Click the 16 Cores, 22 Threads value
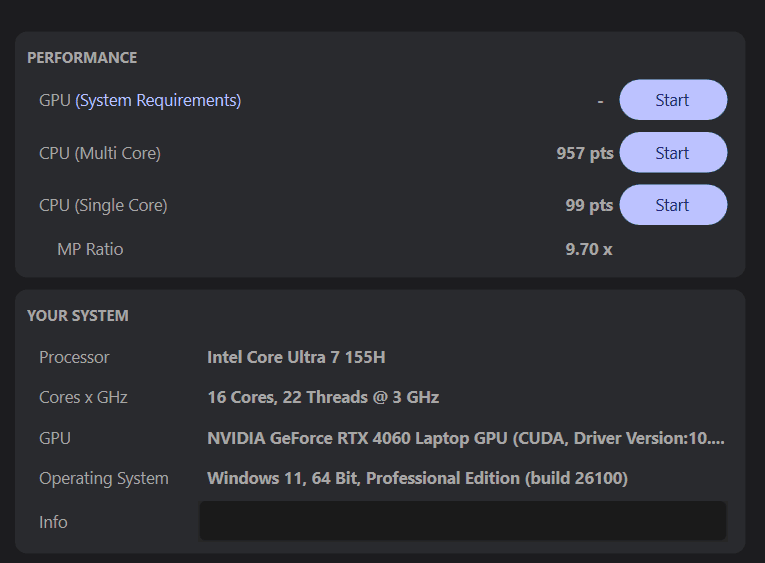The height and width of the screenshot is (563, 765). coord(323,397)
